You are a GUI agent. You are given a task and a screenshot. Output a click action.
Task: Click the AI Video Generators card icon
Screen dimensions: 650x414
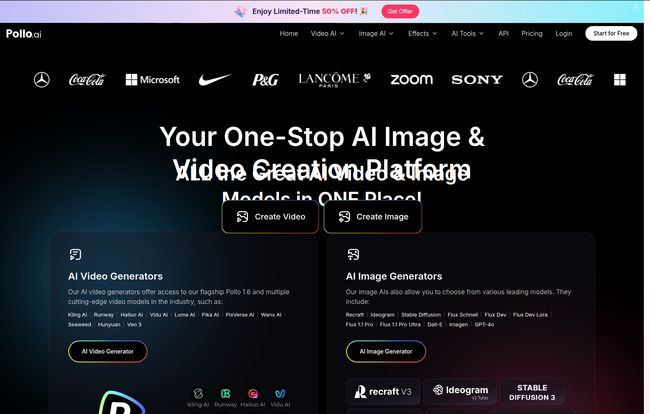click(75, 254)
